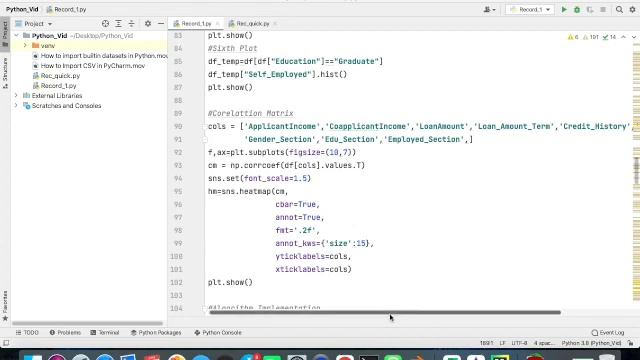Fold the code block at line 104
Viewport: 640px width, 360px height.
click(x=205, y=308)
